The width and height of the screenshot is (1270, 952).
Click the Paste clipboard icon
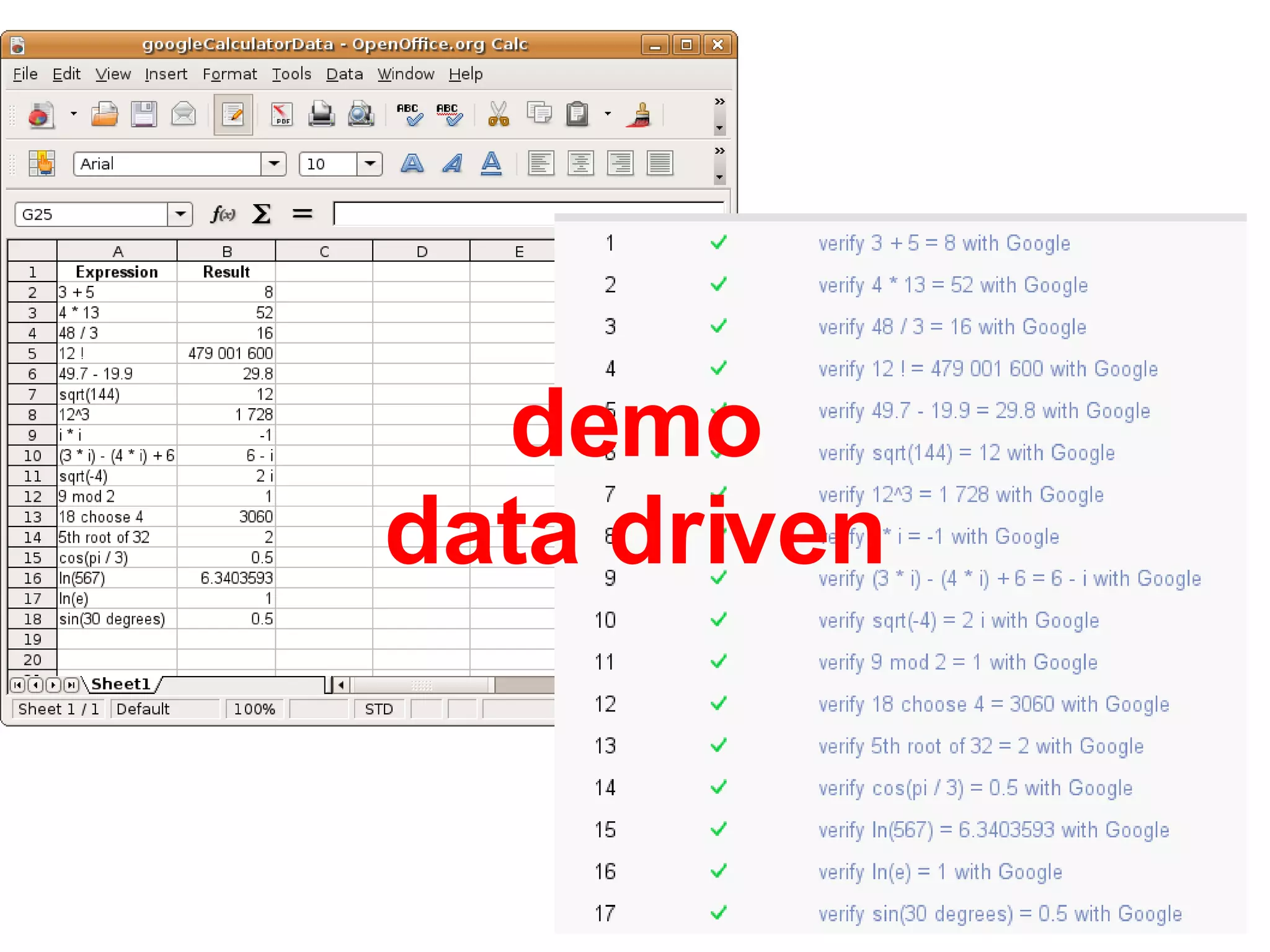pos(577,114)
